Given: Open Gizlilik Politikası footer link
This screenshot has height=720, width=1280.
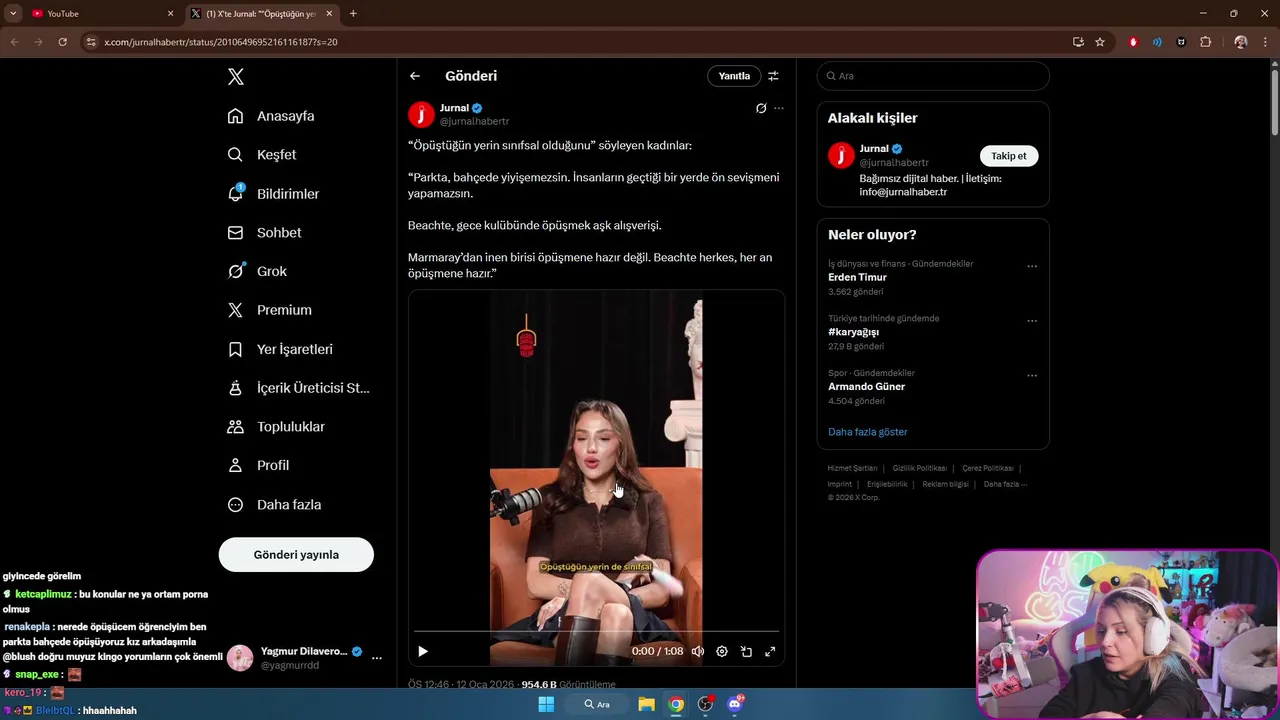Looking at the screenshot, I should click(920, 468).
